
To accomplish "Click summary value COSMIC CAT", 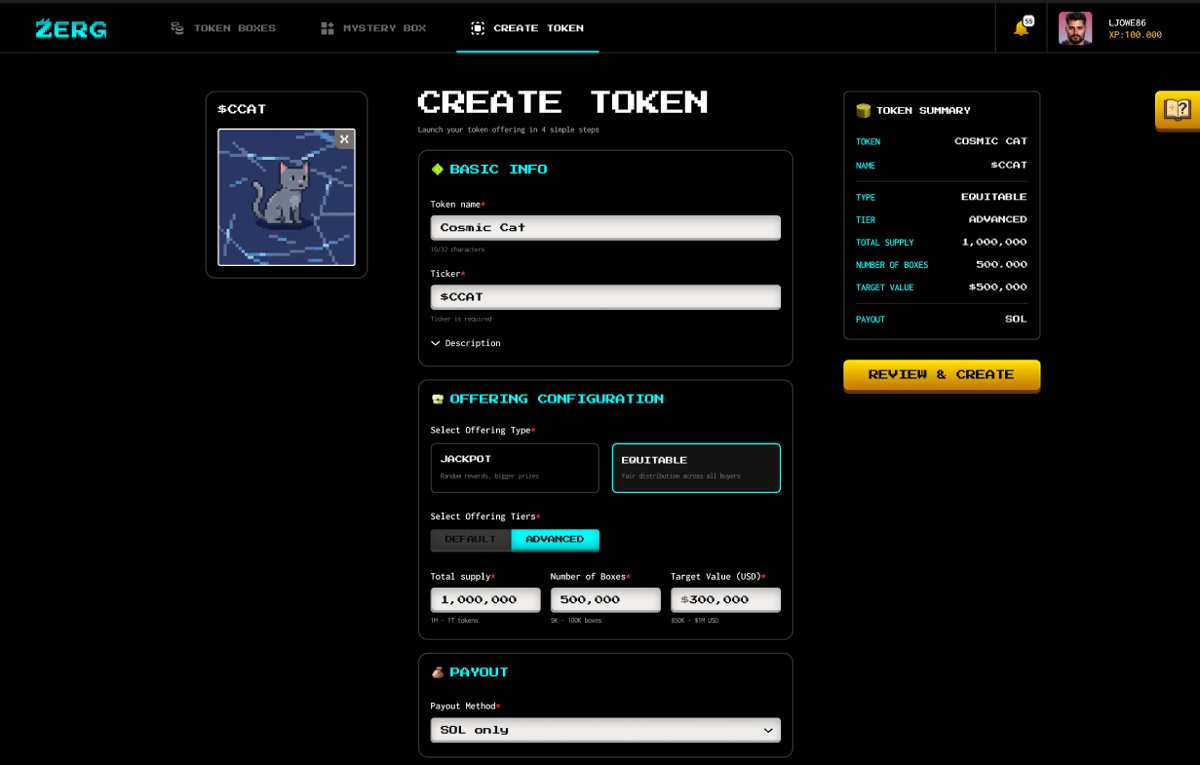I will 990,141.
